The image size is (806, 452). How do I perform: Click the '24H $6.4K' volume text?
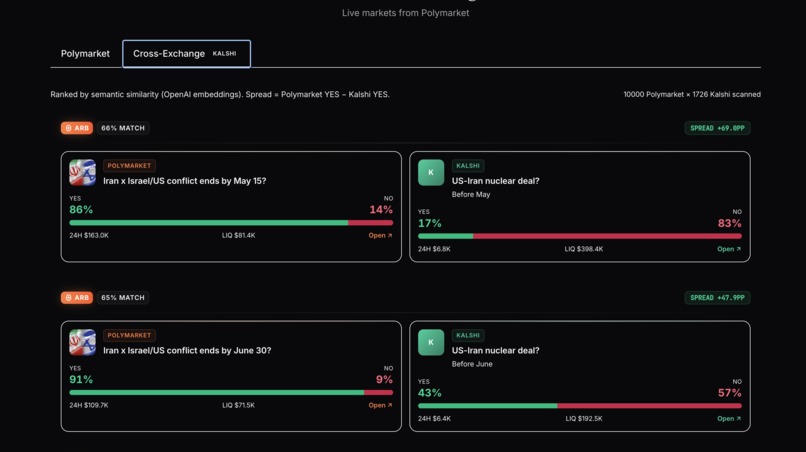pos(434,419)
